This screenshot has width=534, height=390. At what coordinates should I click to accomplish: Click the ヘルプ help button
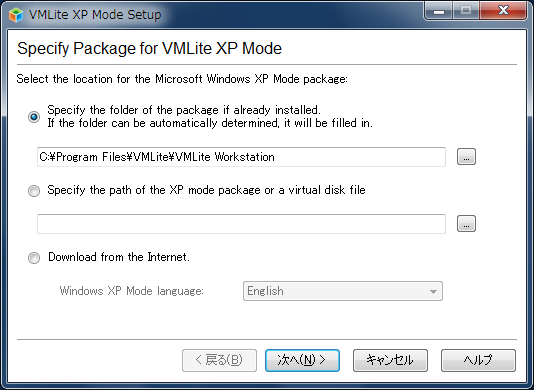point(478,360)
